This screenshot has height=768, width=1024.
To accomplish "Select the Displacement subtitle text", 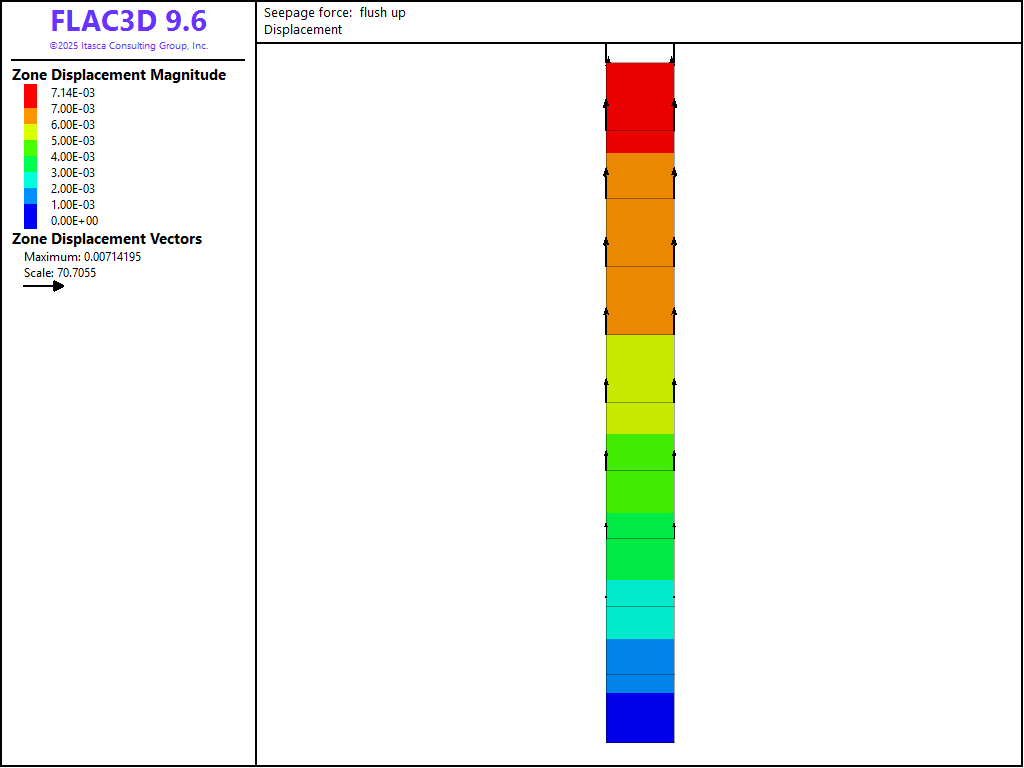I will coord(303,30).
